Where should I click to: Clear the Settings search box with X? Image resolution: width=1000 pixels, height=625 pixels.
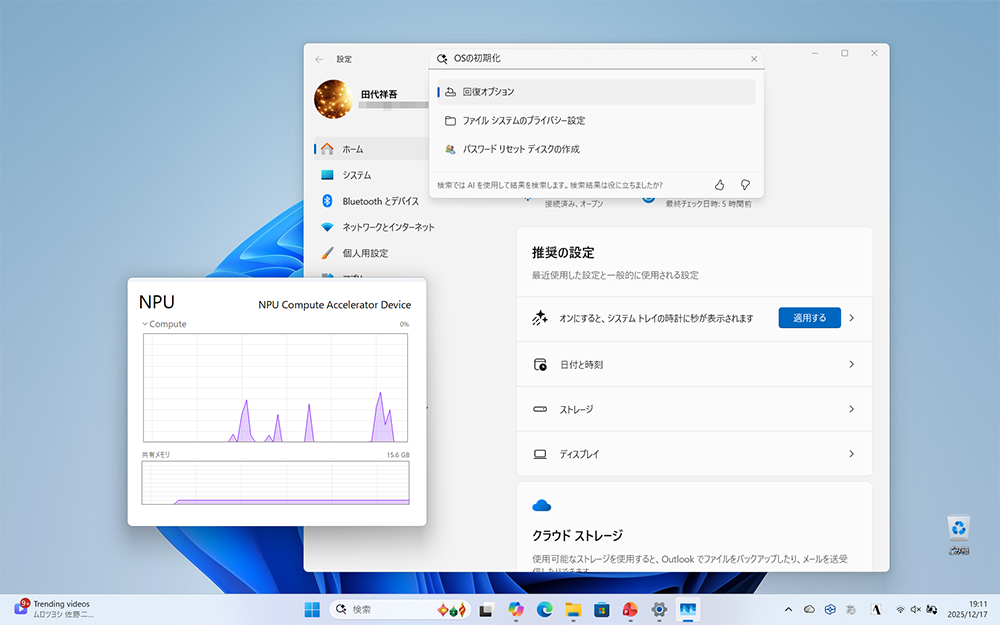click(x=754, y=59)
